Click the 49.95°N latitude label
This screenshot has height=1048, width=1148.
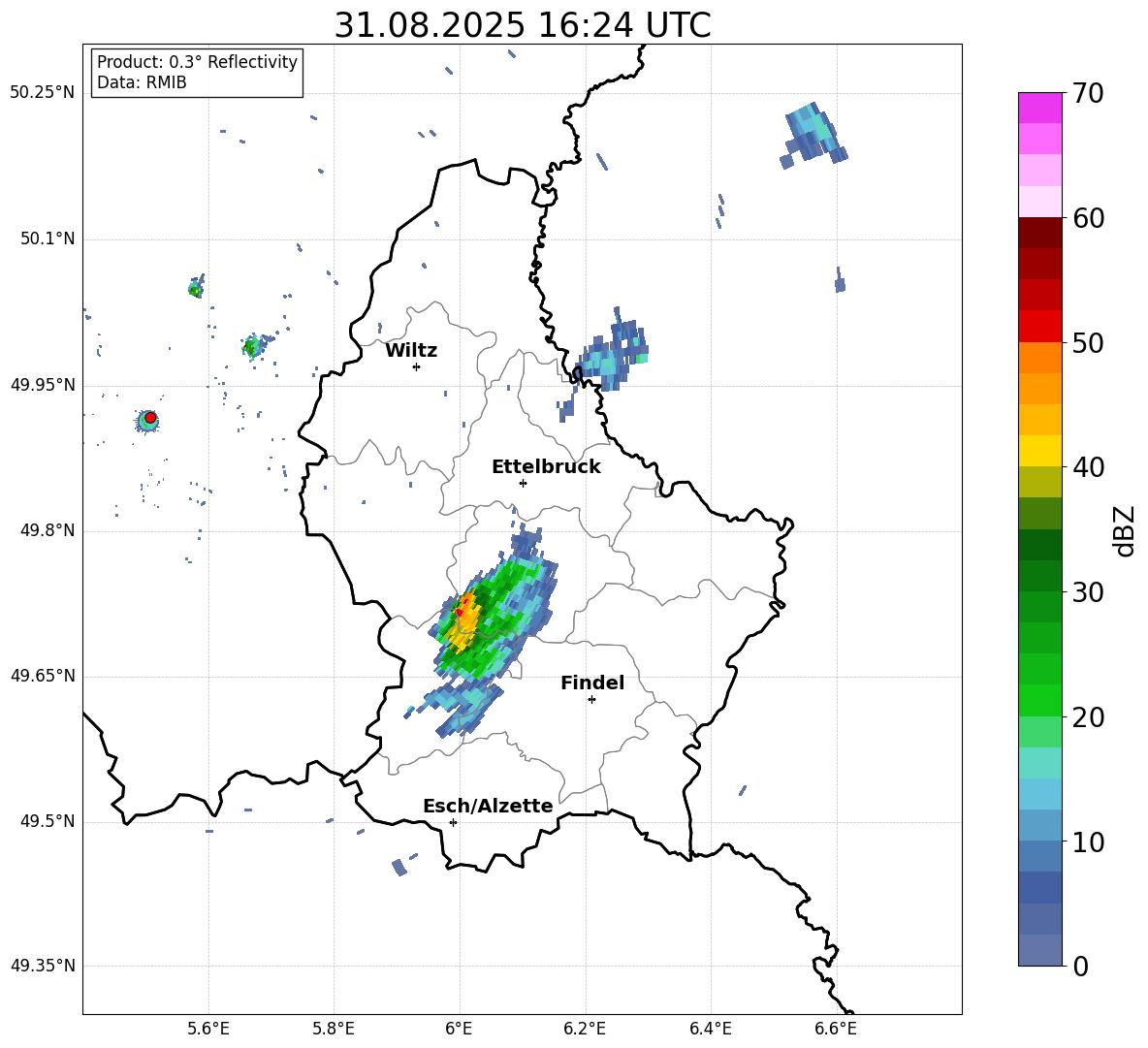click(x=43, y=385)
